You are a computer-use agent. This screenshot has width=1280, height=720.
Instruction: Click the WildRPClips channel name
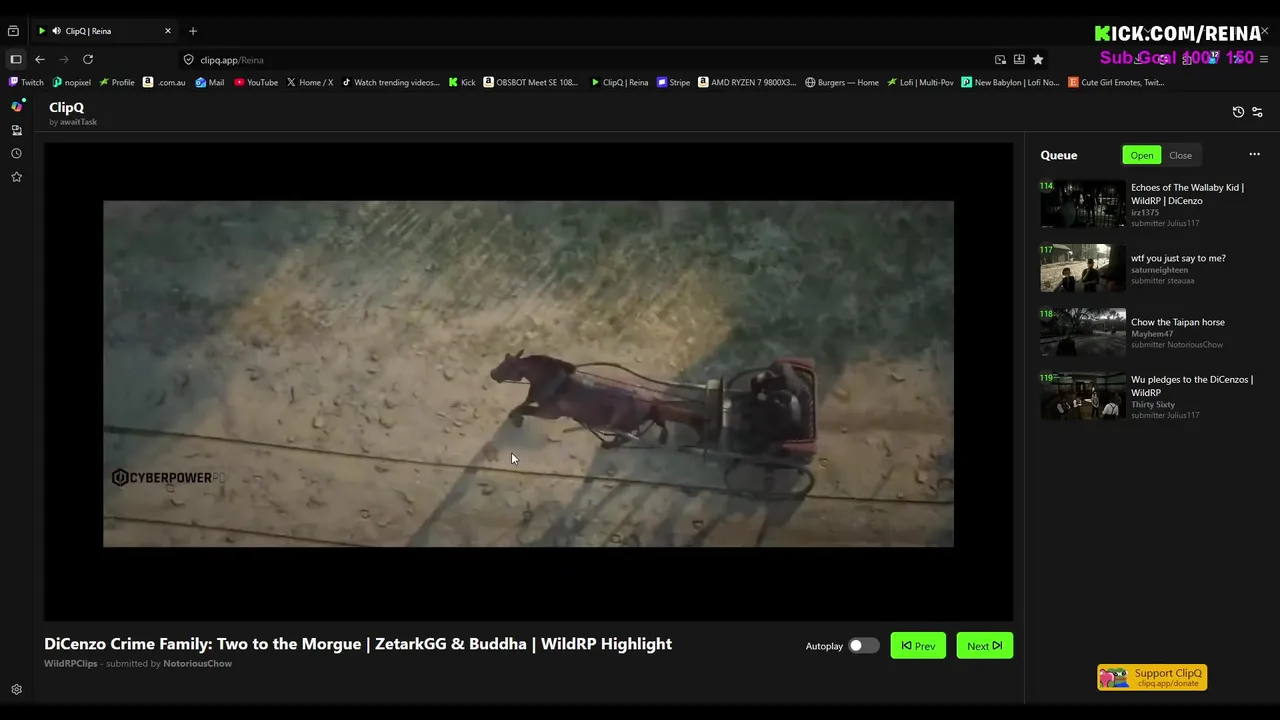coord(70,663)
